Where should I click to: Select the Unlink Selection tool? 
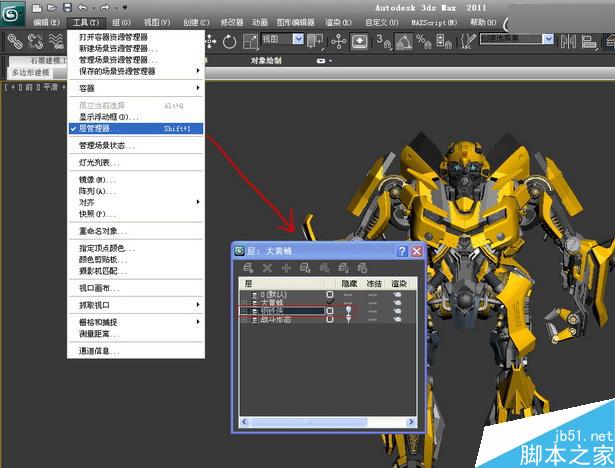(x=35, y=41)
